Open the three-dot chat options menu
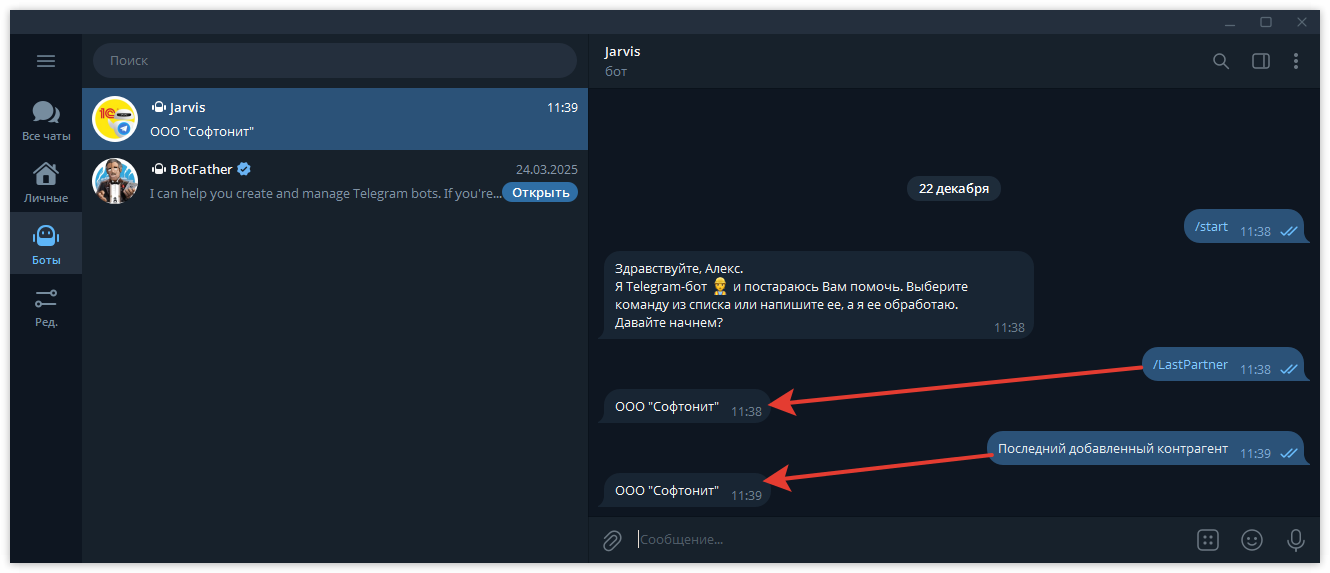The image size is (1330, 573). pos(1296,61)
